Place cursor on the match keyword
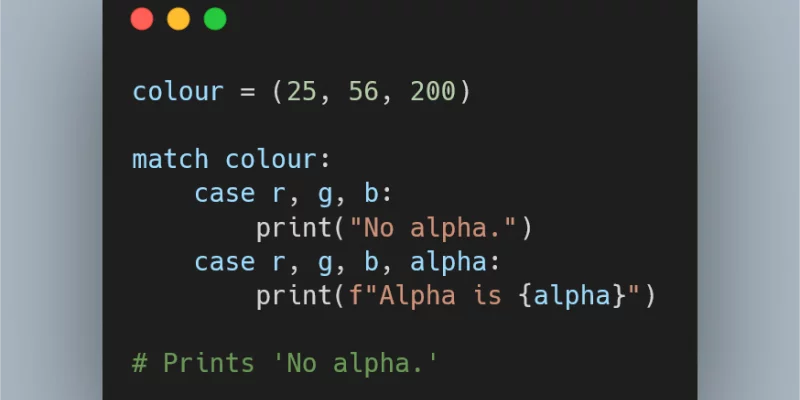This screenshot has height=400, width=800. [x=170, y=159]
